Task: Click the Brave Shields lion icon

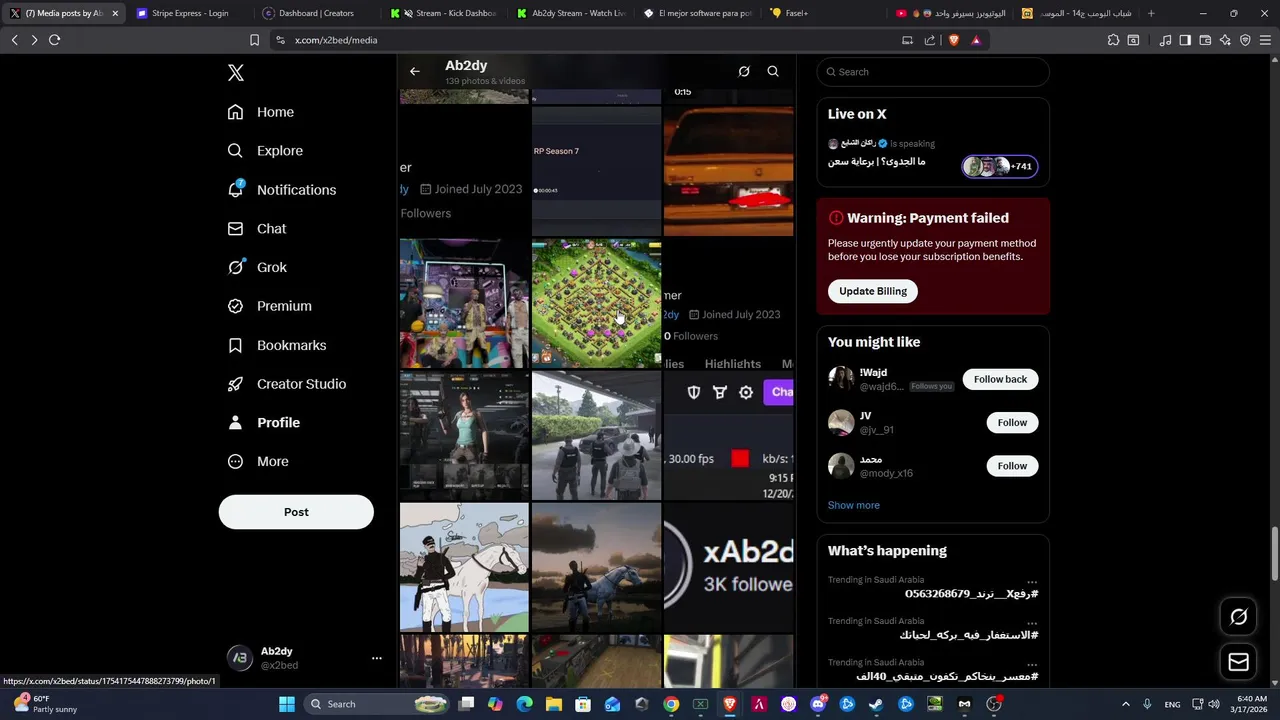Action: tap(953, 40)
